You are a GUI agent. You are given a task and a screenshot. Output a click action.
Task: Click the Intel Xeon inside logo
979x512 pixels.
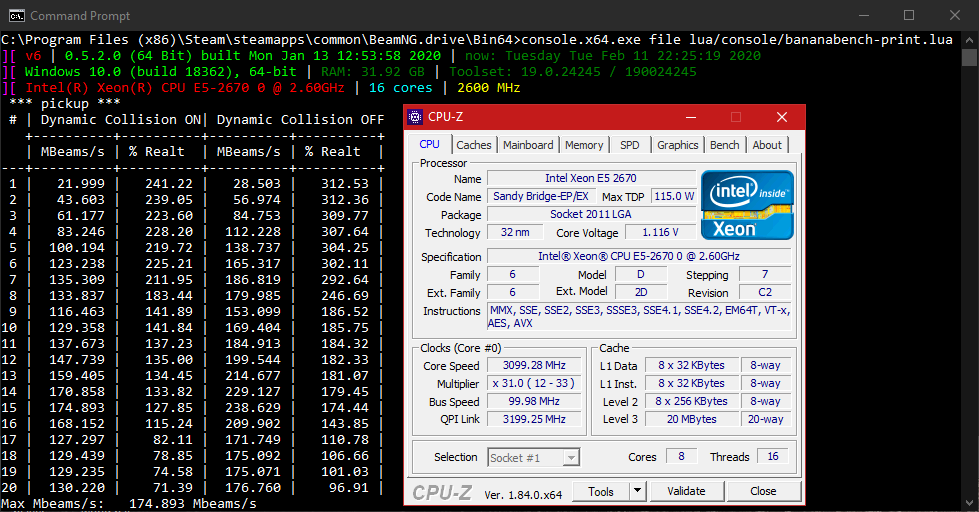(747, 205)
